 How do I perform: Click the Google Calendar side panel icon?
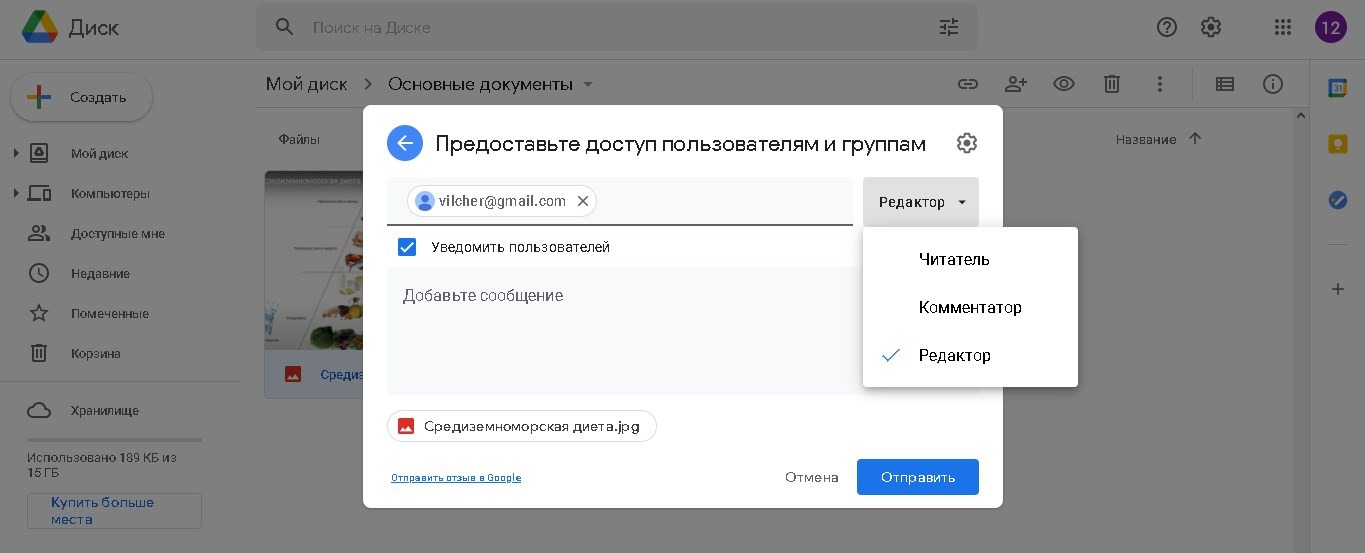pos(1337,88)
